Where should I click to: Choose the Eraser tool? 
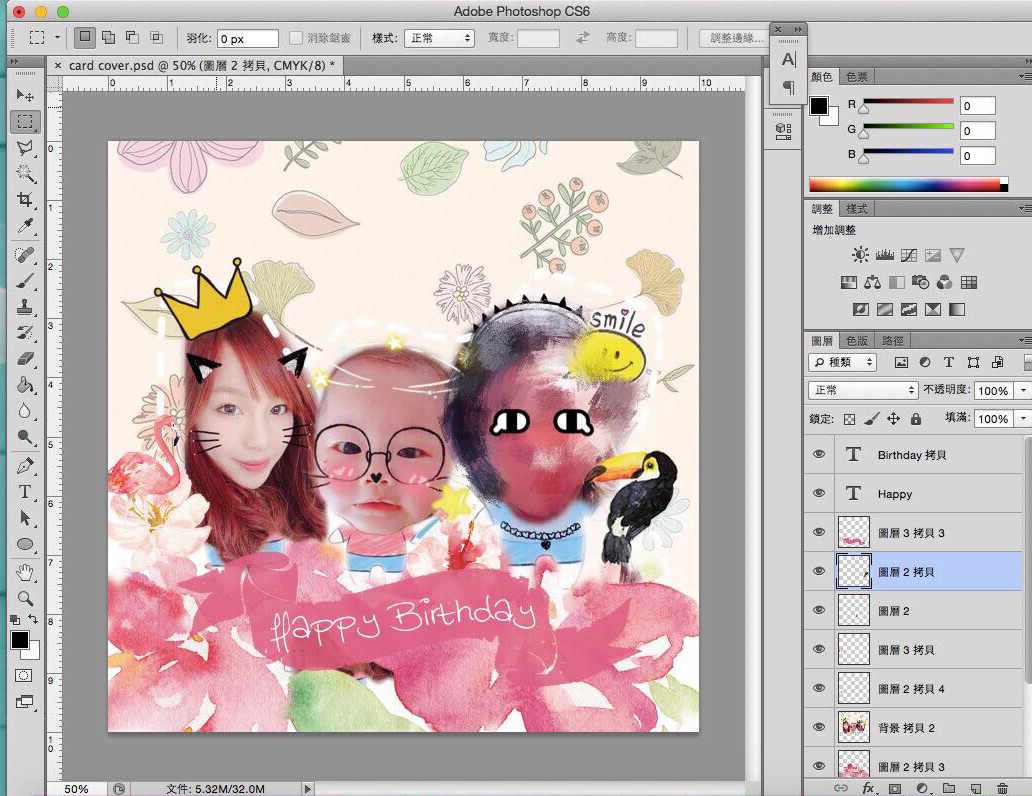(x=25, y=358)
